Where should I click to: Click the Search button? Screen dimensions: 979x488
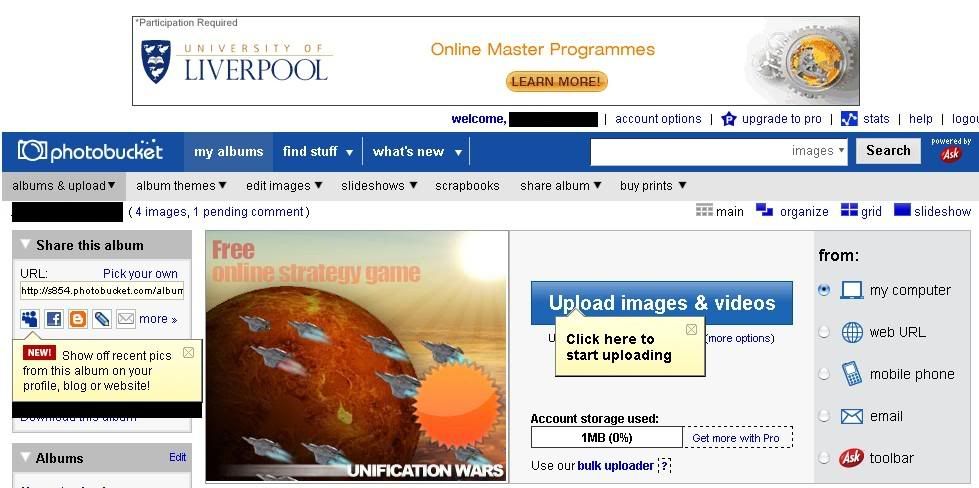pyautogui.click(x=888, y=150)
